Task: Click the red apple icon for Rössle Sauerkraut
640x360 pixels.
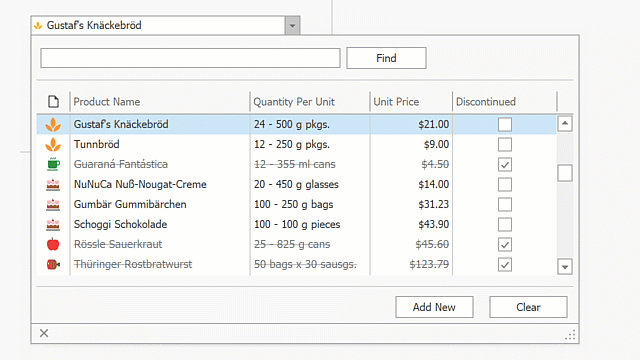Action: click(53, 244)
